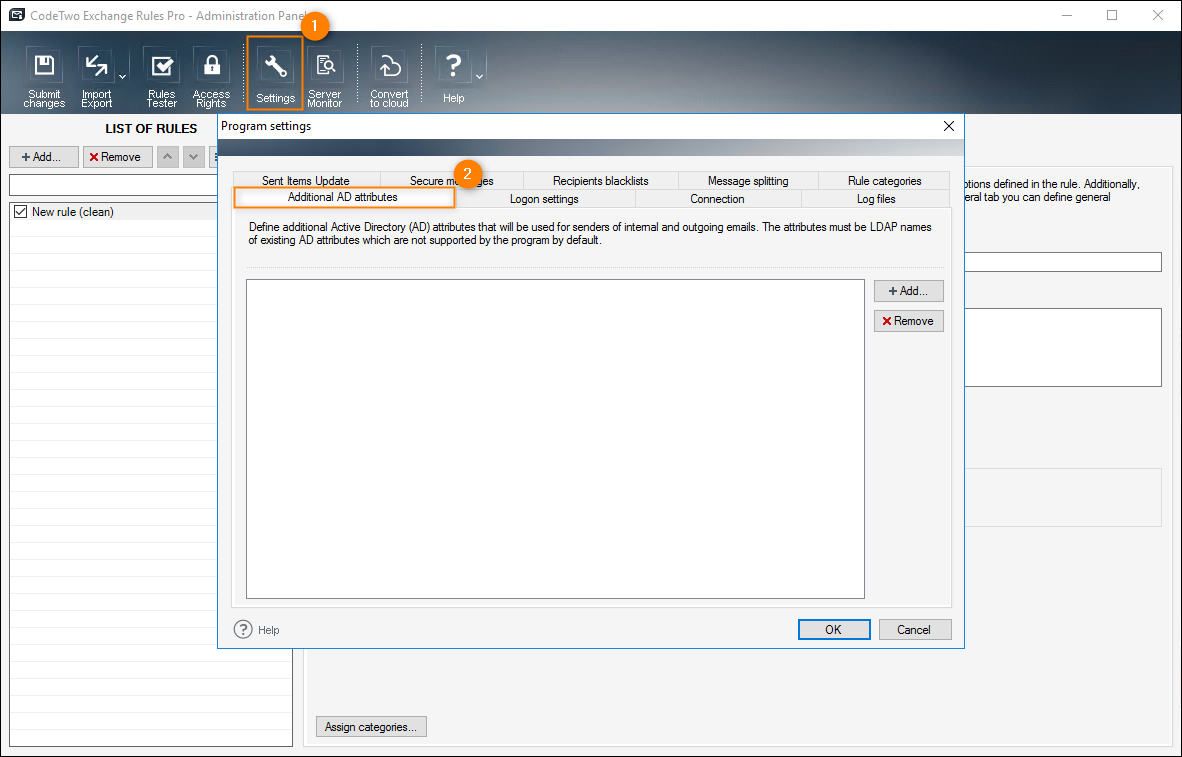
Task: Minimize the Administration Panel window
Action: [x=1066, y=15]
